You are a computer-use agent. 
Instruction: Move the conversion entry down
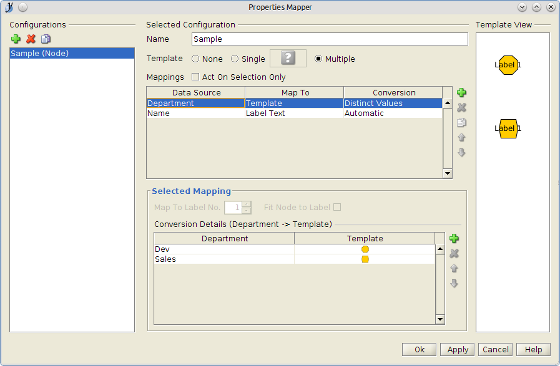click(x=454, y=284)
